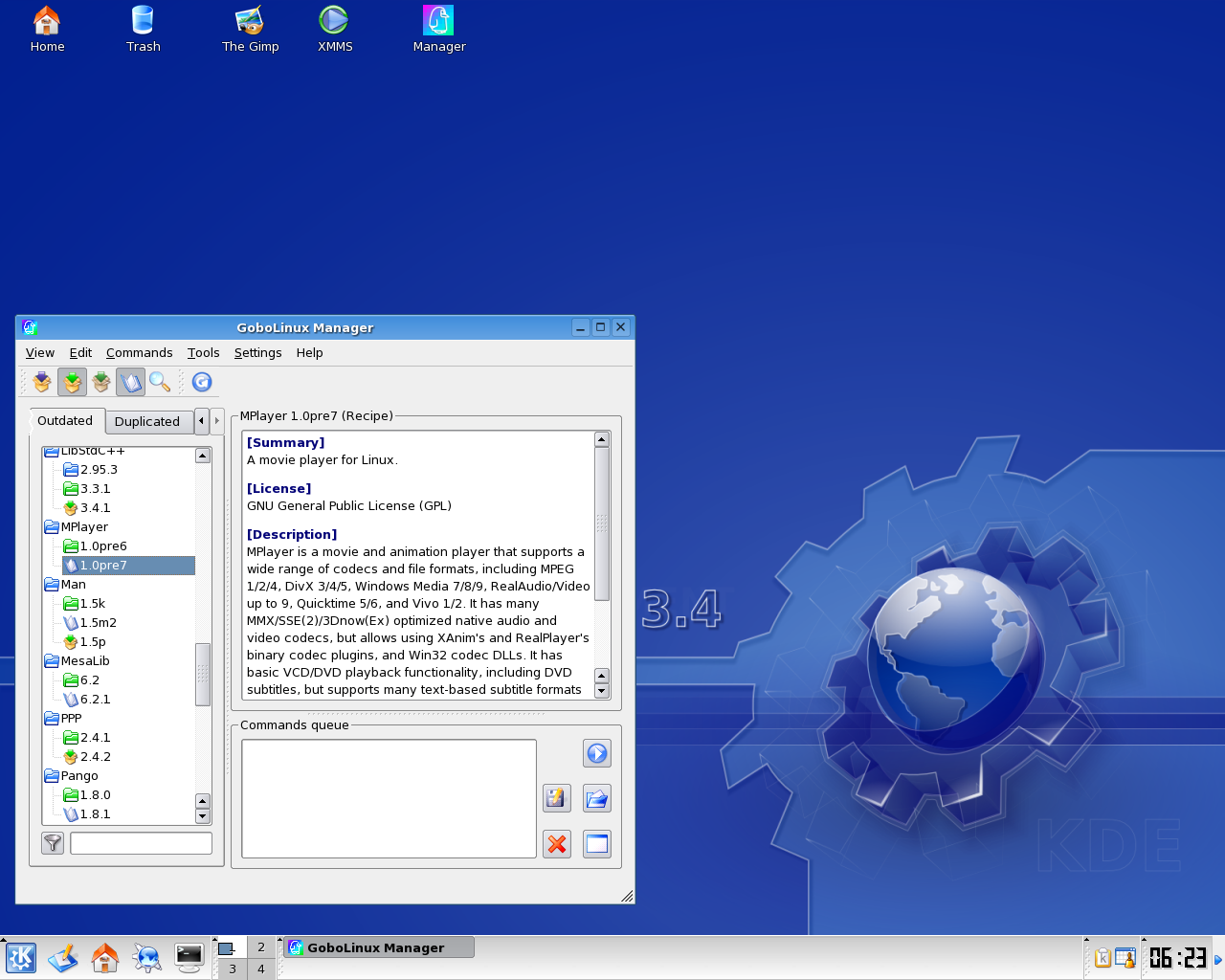
Task: Open the Commands menu
Action: pyautogui.click(x=140, y=353)
